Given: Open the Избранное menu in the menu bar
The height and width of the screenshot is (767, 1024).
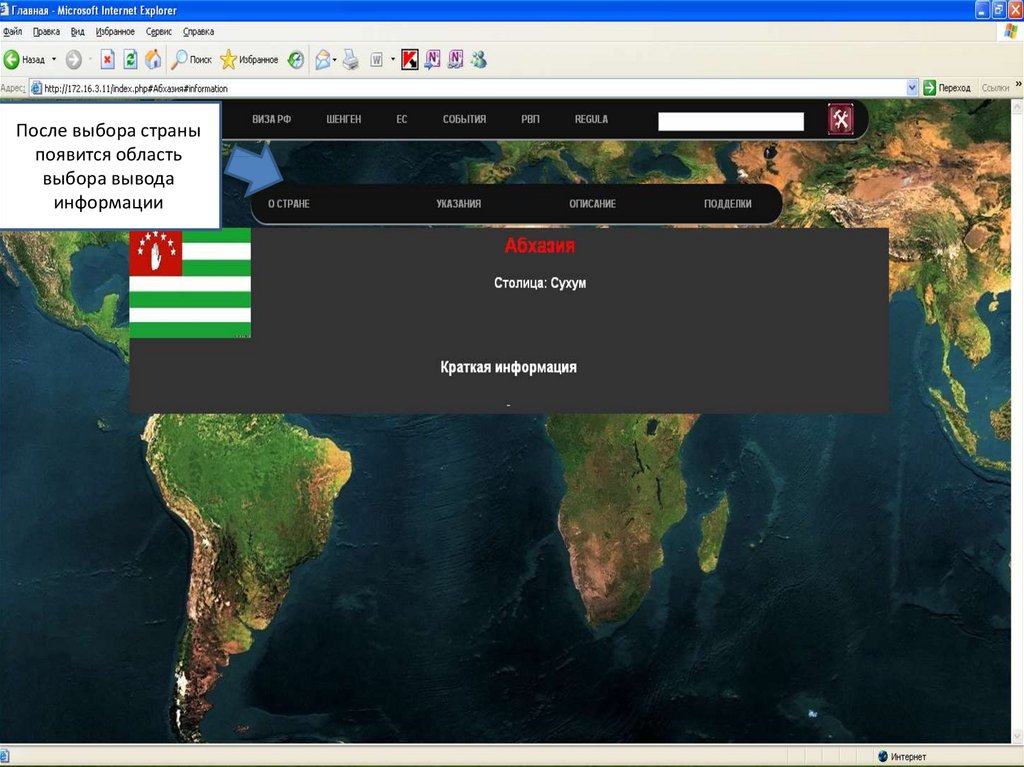Looking at the screenshot, I should click(115, 32).
